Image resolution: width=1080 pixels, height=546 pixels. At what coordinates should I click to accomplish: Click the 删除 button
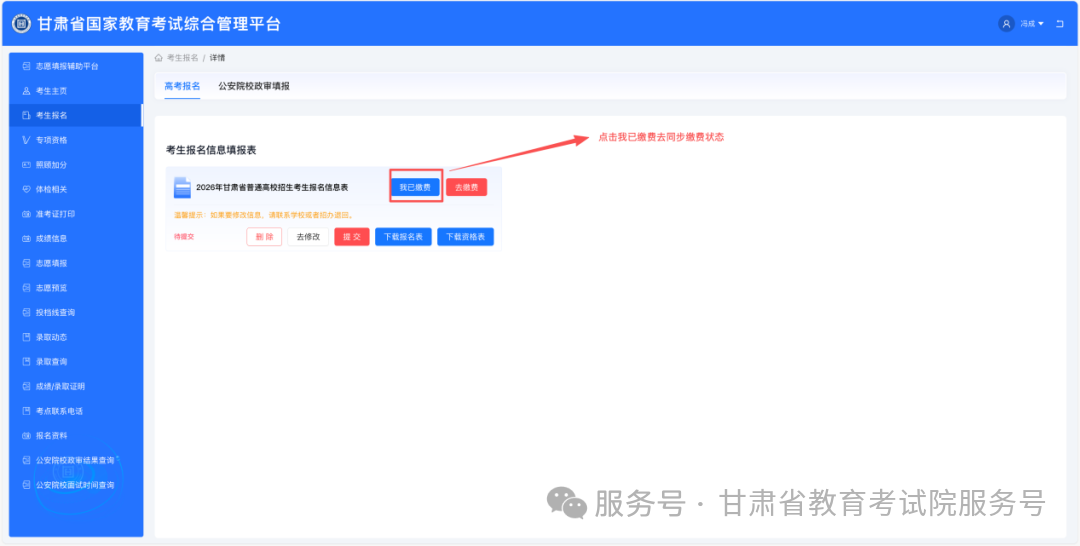point(264,237)
